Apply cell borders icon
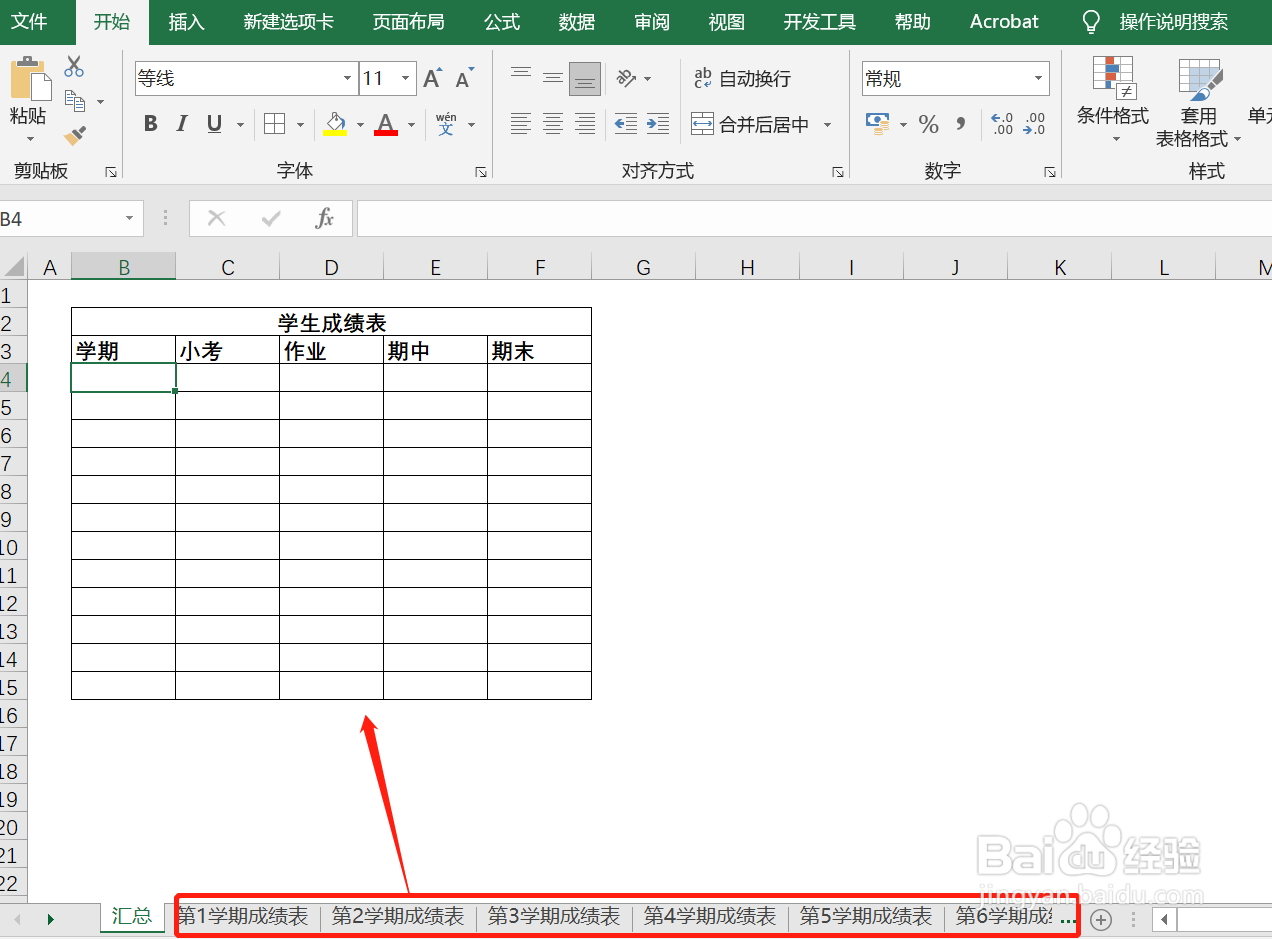This screenshot has width=1272, height=939. tap(275, 124)
